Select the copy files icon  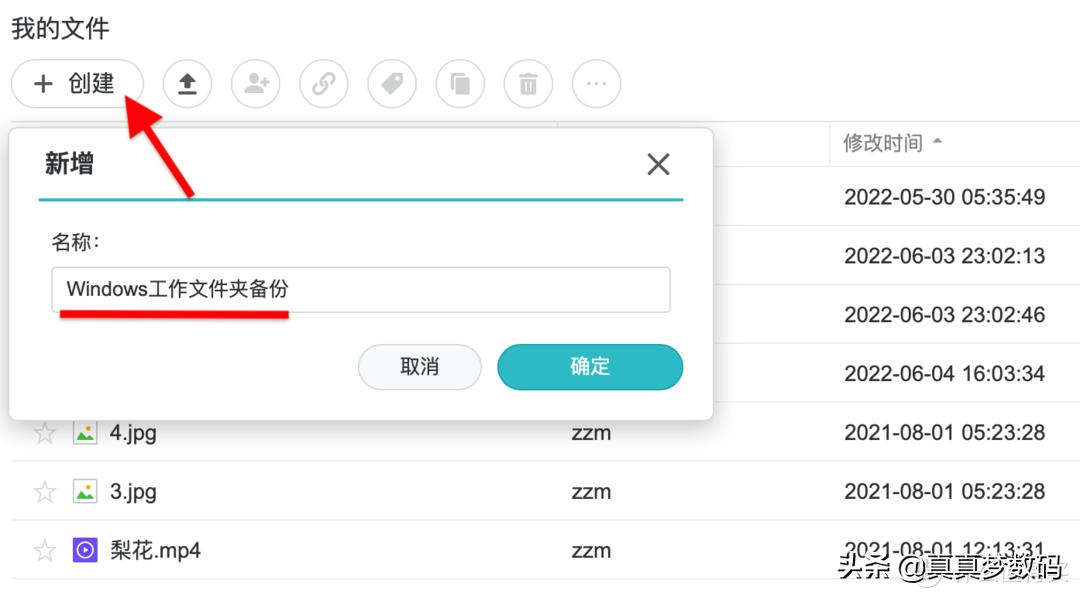click(459, 84)
